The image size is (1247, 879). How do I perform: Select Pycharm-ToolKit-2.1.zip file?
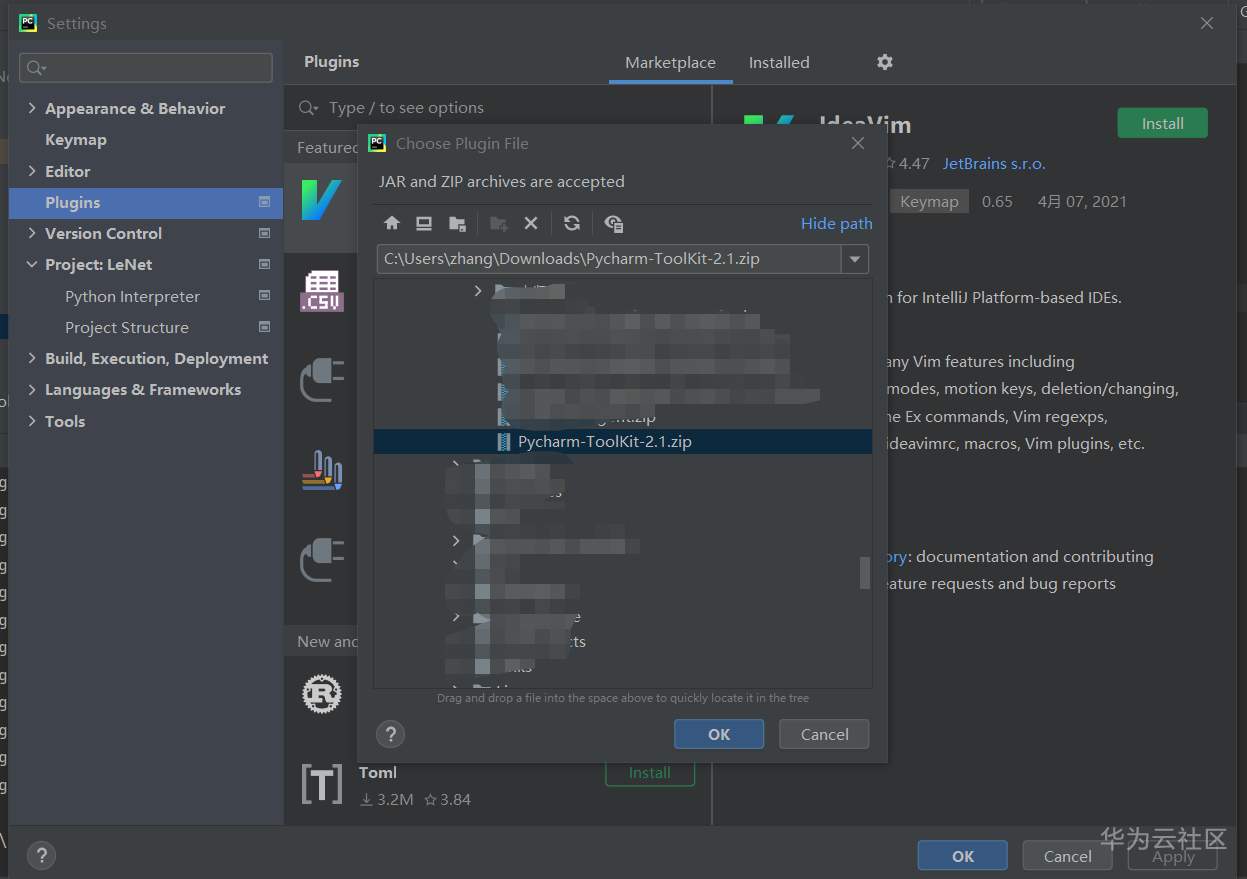[622, 441]
